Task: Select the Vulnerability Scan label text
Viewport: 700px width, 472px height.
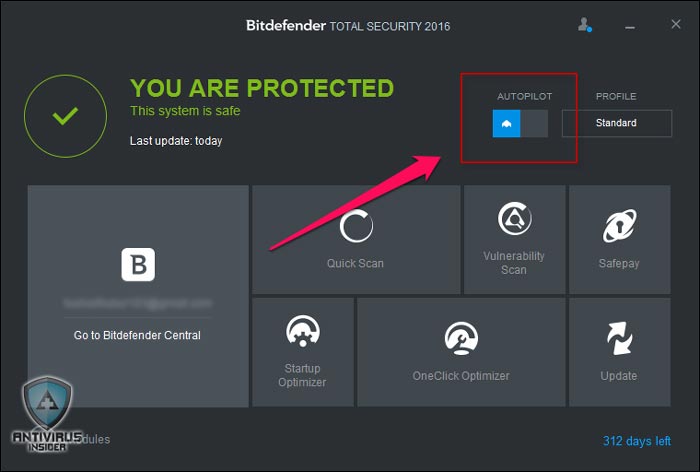Action: pos(514,263)
